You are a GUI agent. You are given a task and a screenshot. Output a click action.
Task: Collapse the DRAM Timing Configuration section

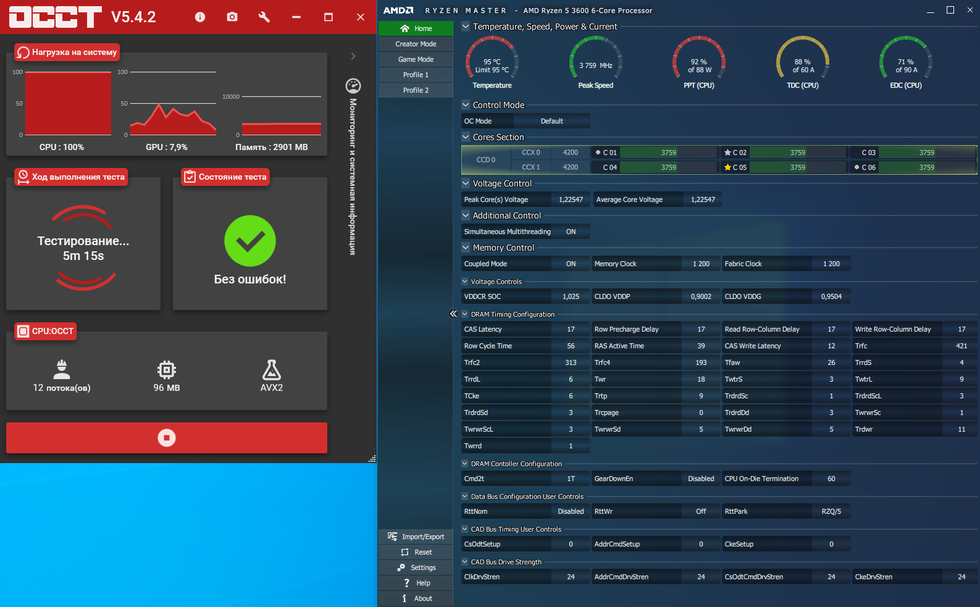(x=466, y=314)
